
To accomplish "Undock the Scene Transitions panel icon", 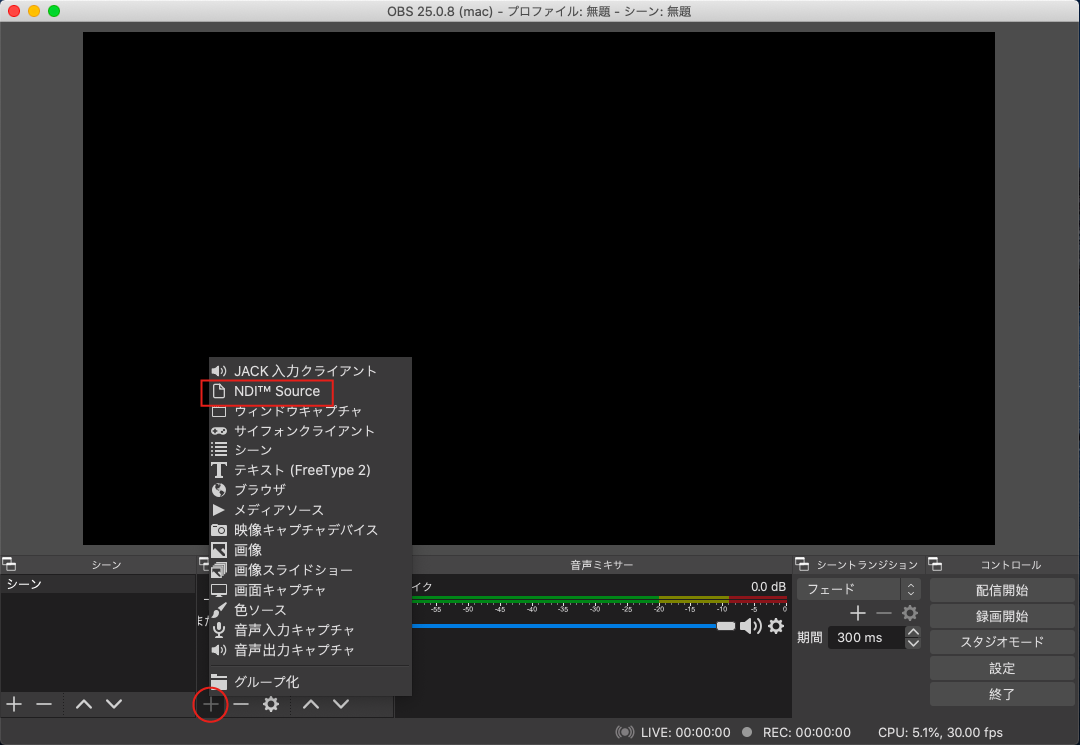I will point(802,565).
